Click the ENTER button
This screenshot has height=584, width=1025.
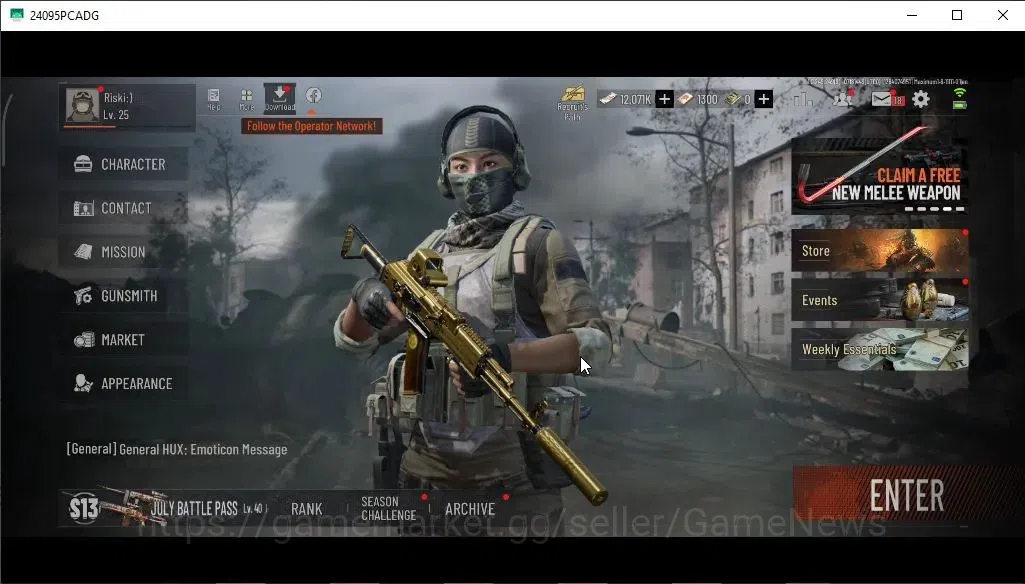click(x=906, y=495)
